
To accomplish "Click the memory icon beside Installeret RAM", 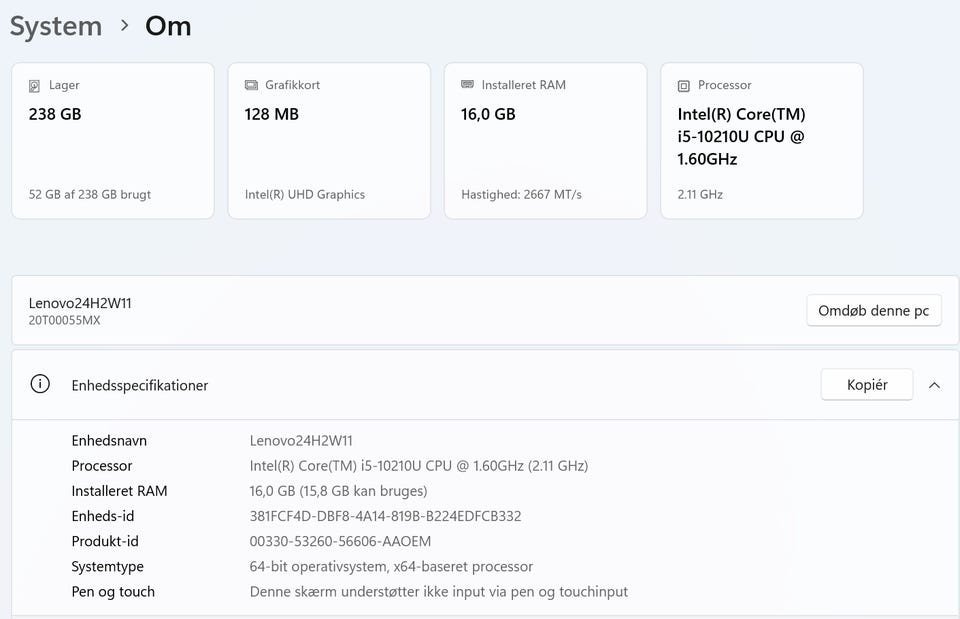I will click(467, 86).
